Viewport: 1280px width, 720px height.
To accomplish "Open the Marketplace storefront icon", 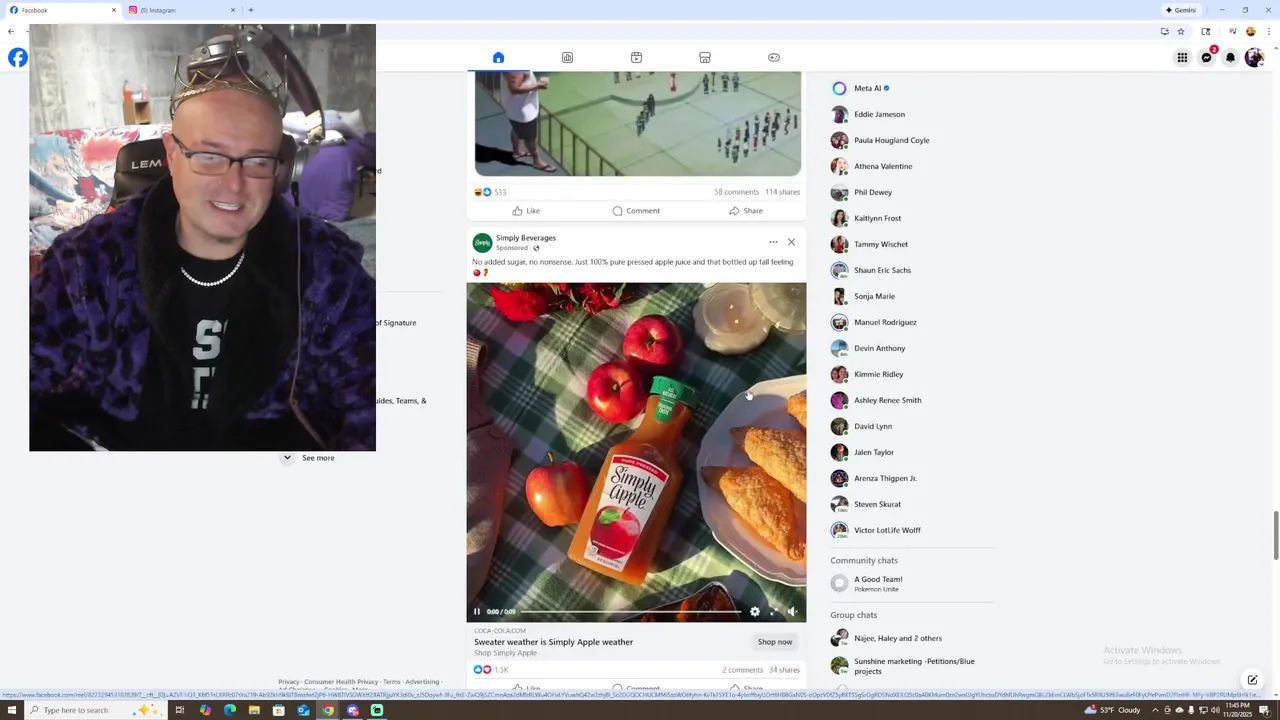I will [x=705, y=57].
